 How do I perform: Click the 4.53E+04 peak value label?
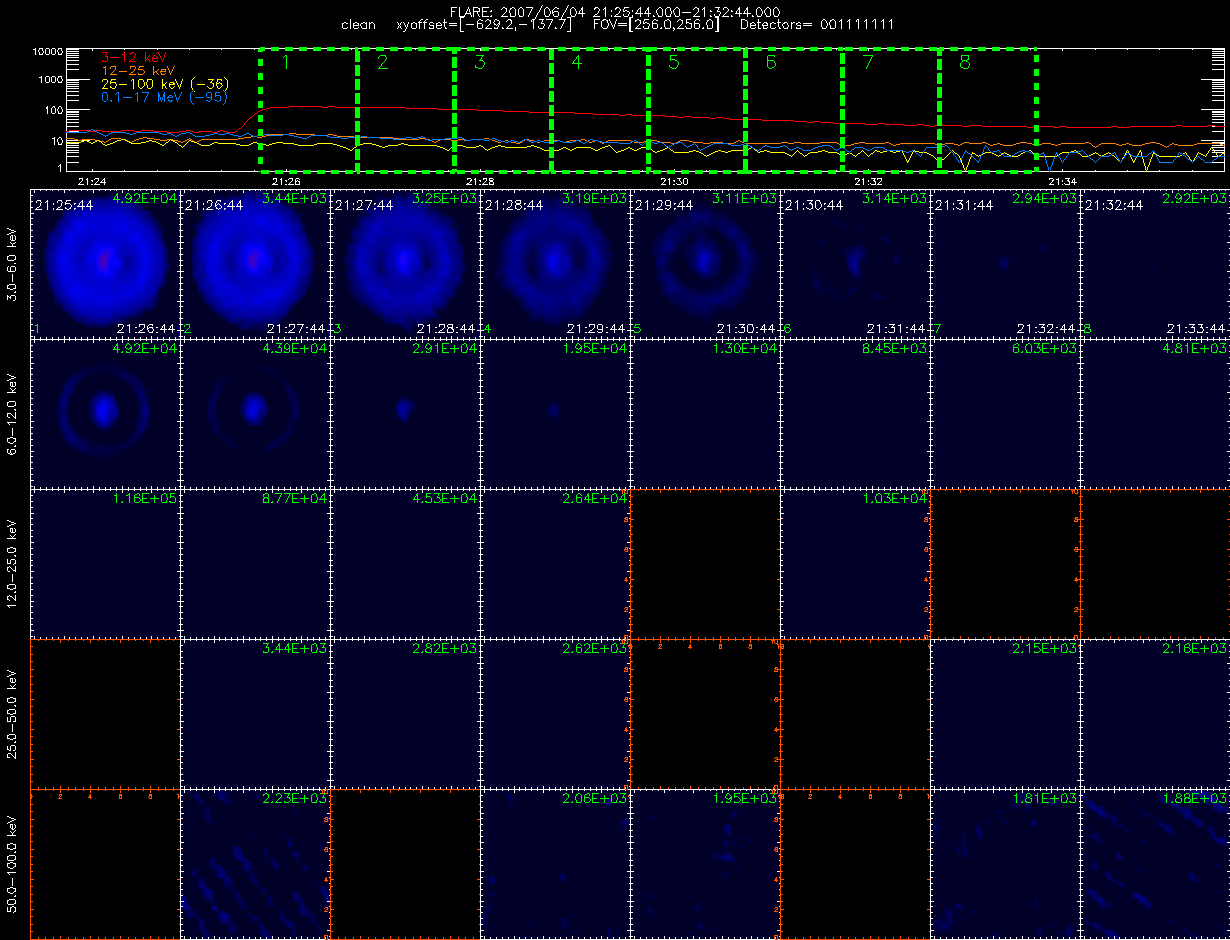pos(446,499)
